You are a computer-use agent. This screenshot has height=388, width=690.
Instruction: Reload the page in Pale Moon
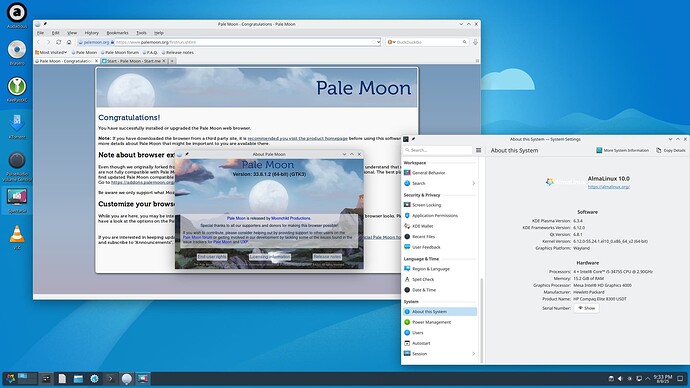tap(59, 42)
